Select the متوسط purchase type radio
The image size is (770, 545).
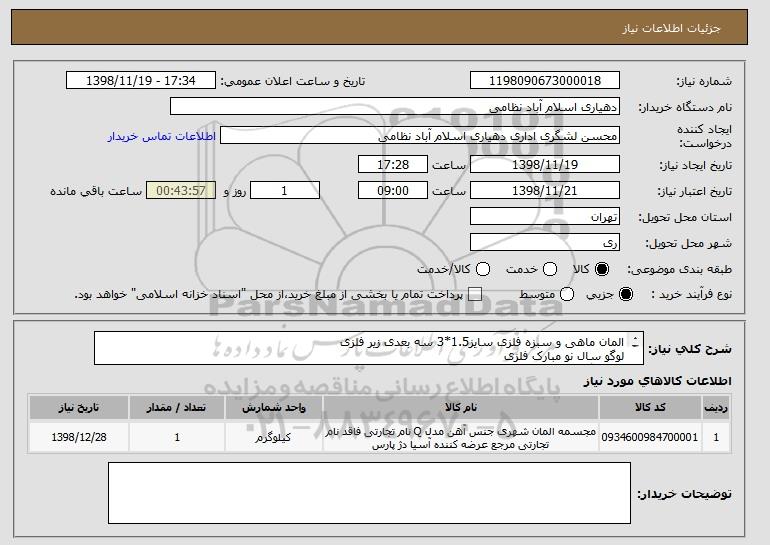[x=567, y=295]
